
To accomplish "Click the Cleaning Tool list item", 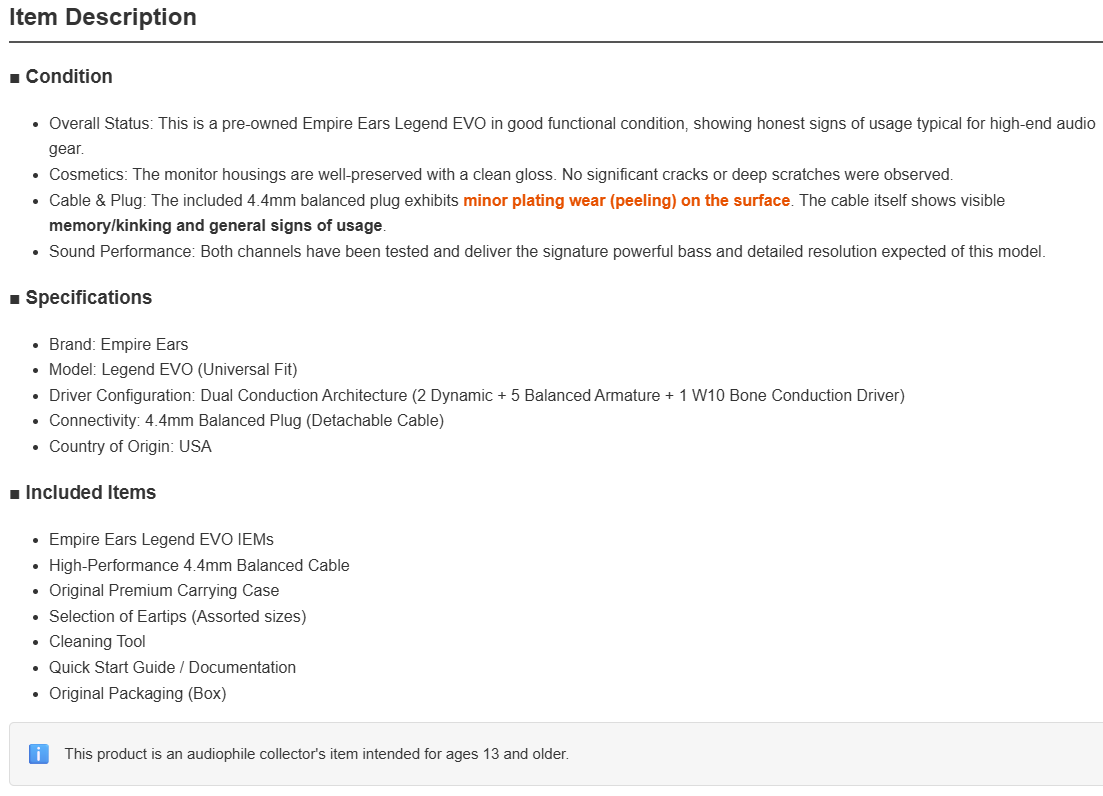I will click(x=97, y=641).
